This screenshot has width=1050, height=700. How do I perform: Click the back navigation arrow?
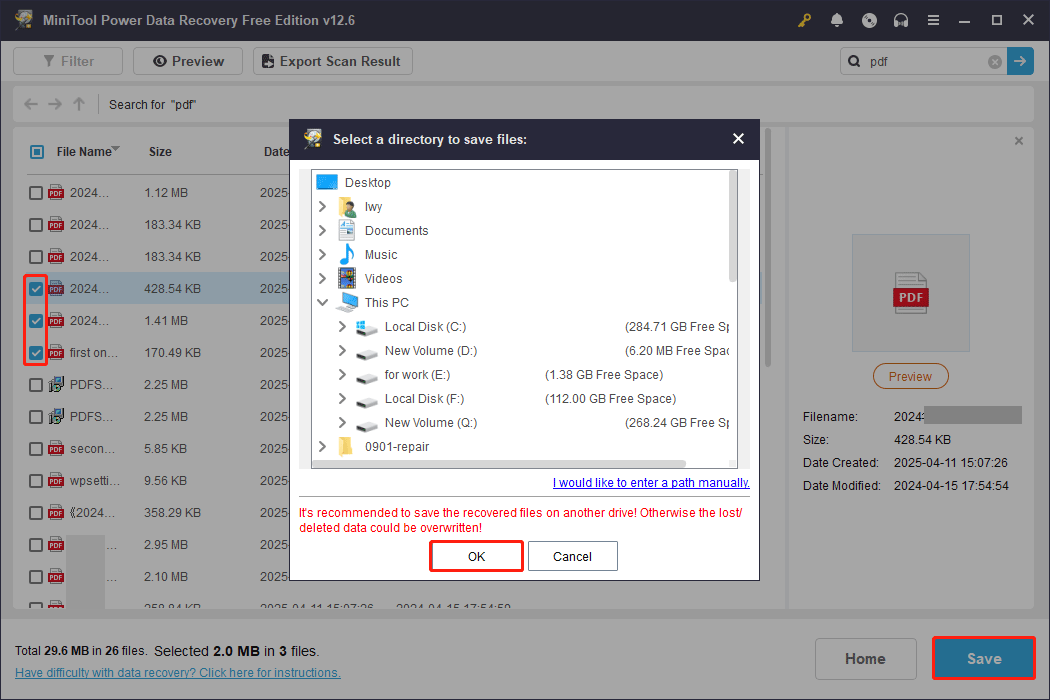pyautogui.click(x=30, y=104)
